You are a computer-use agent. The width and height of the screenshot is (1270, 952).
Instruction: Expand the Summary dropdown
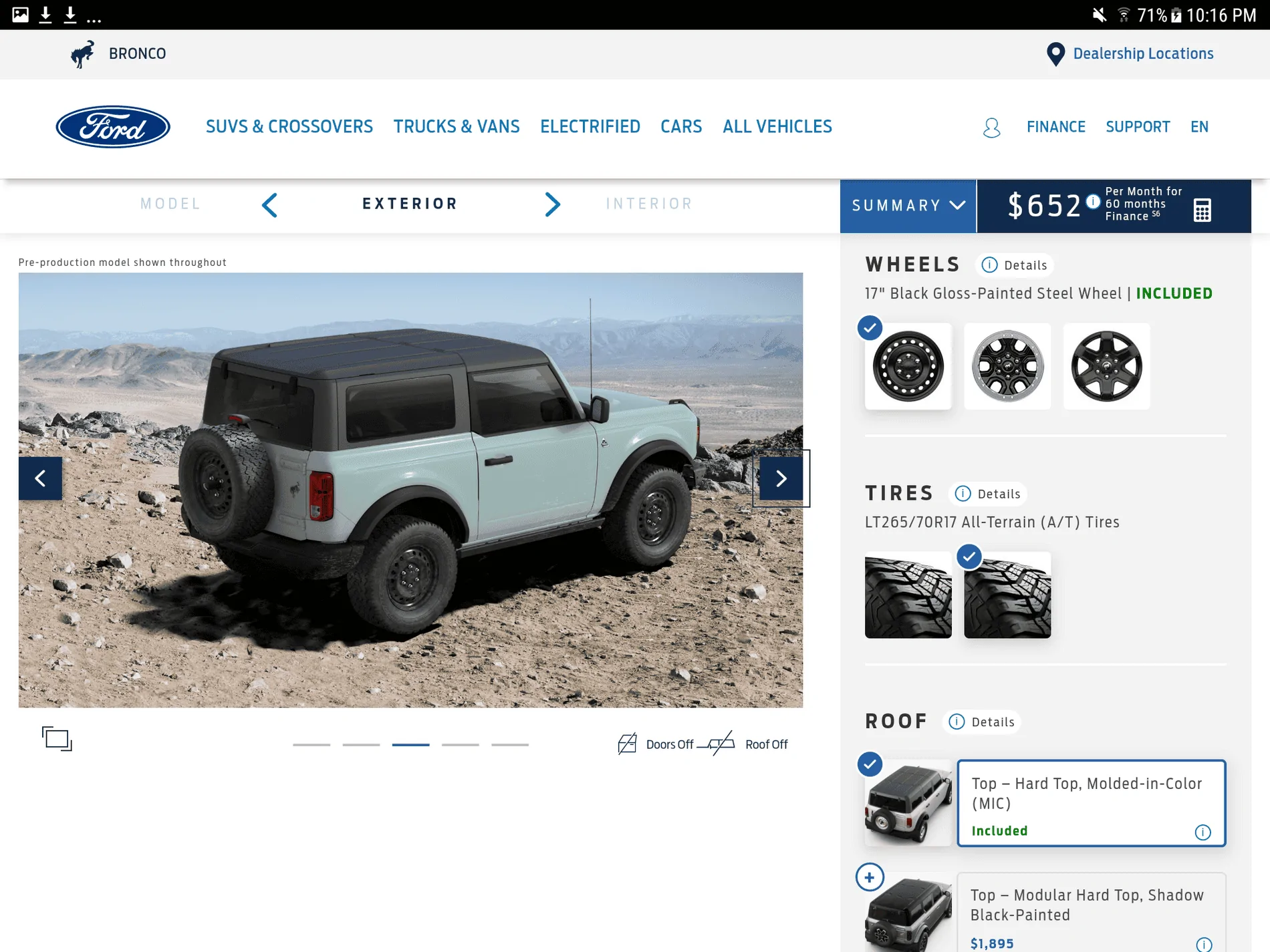point(908,206)
